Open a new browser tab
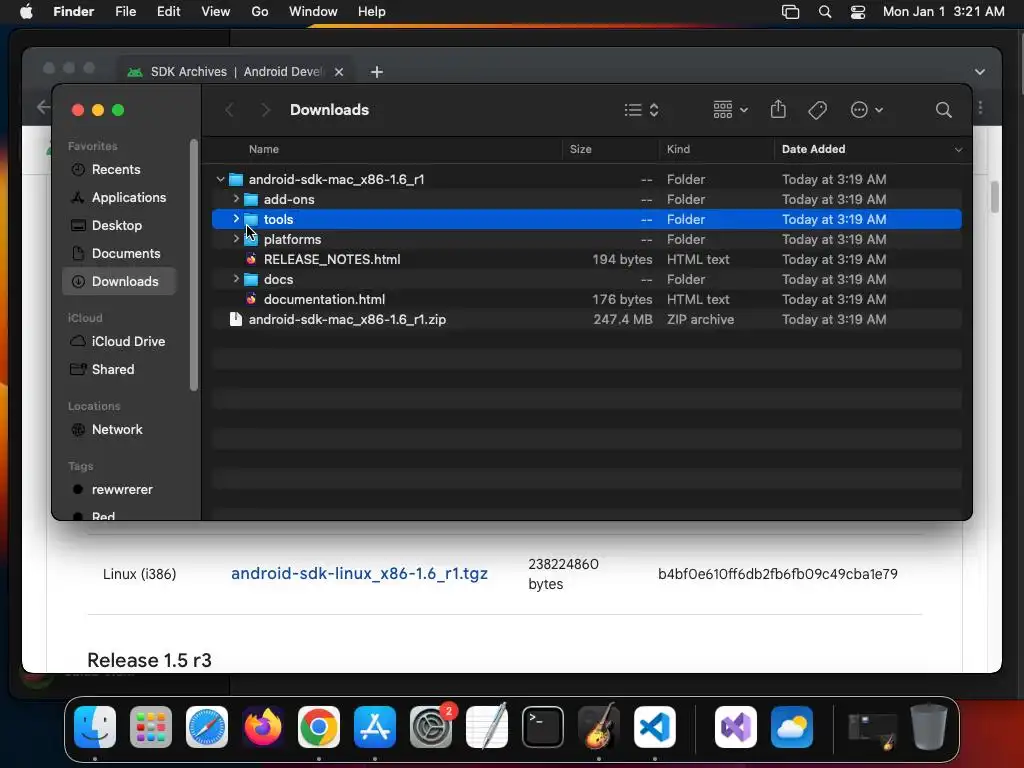The image size is (1024, 768). 377,72
